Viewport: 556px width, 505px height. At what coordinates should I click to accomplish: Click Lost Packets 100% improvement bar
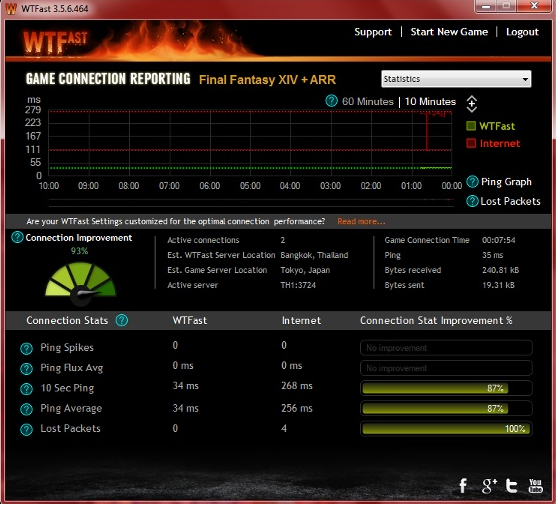446,428
